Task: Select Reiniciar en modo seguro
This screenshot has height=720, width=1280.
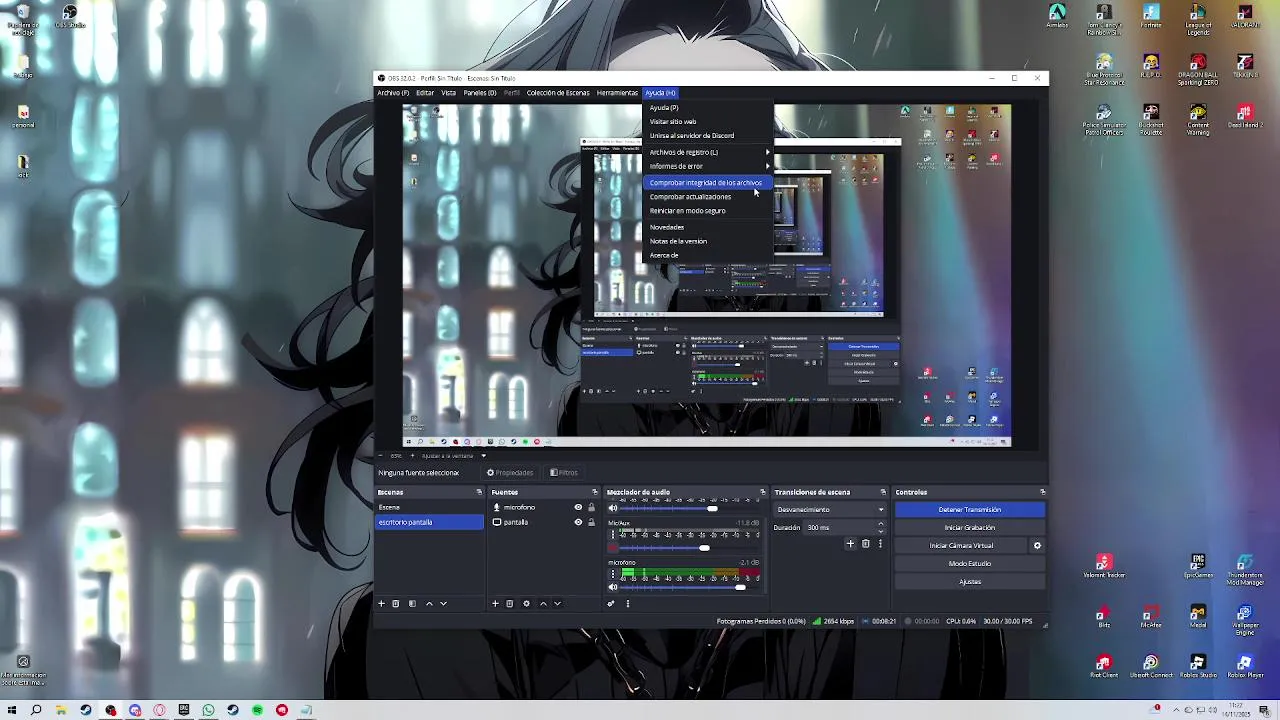Action: tap(708, 211)
